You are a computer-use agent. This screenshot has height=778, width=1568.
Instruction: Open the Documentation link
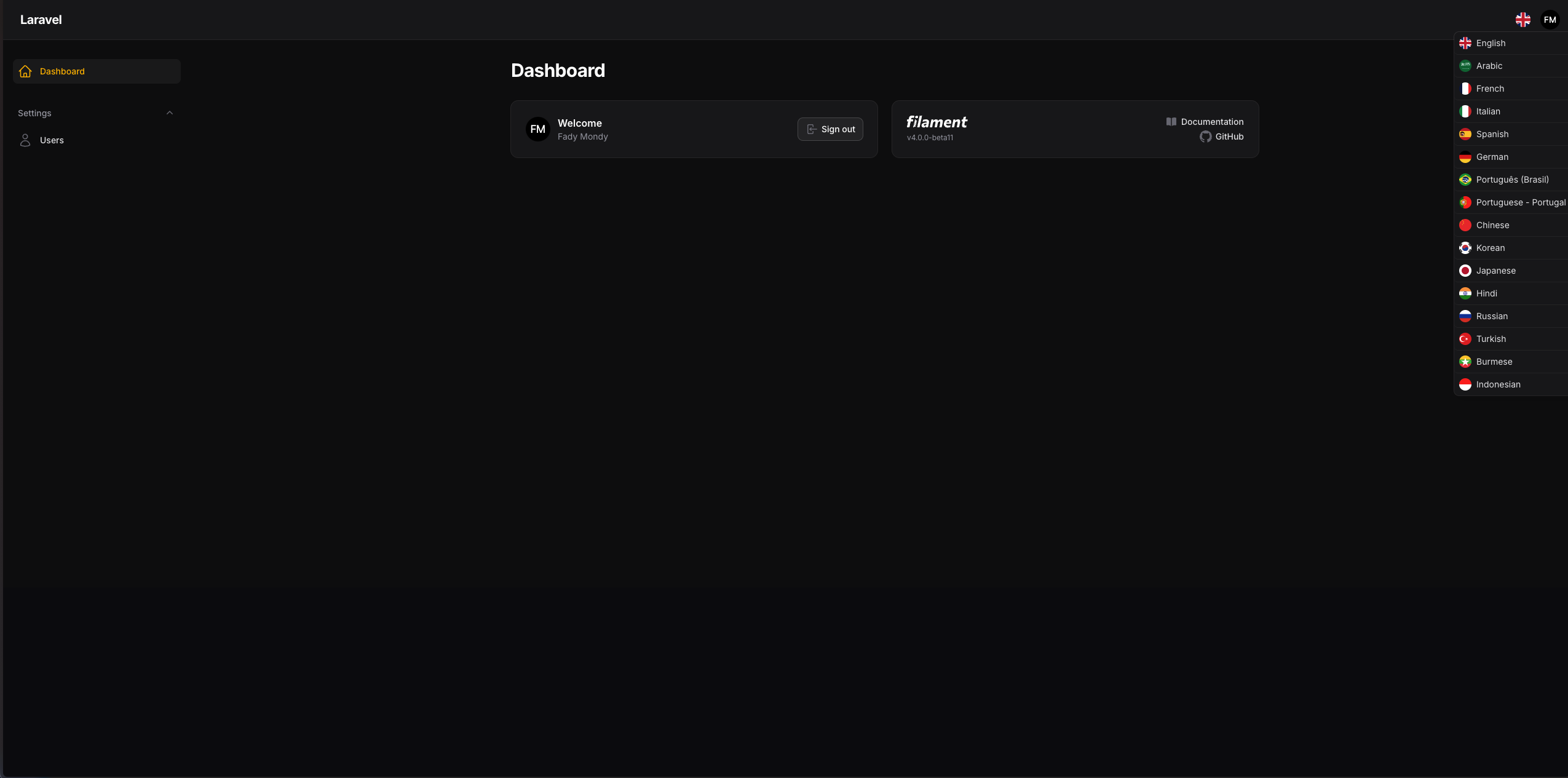pyautogui.click(x=1211, y=122)
